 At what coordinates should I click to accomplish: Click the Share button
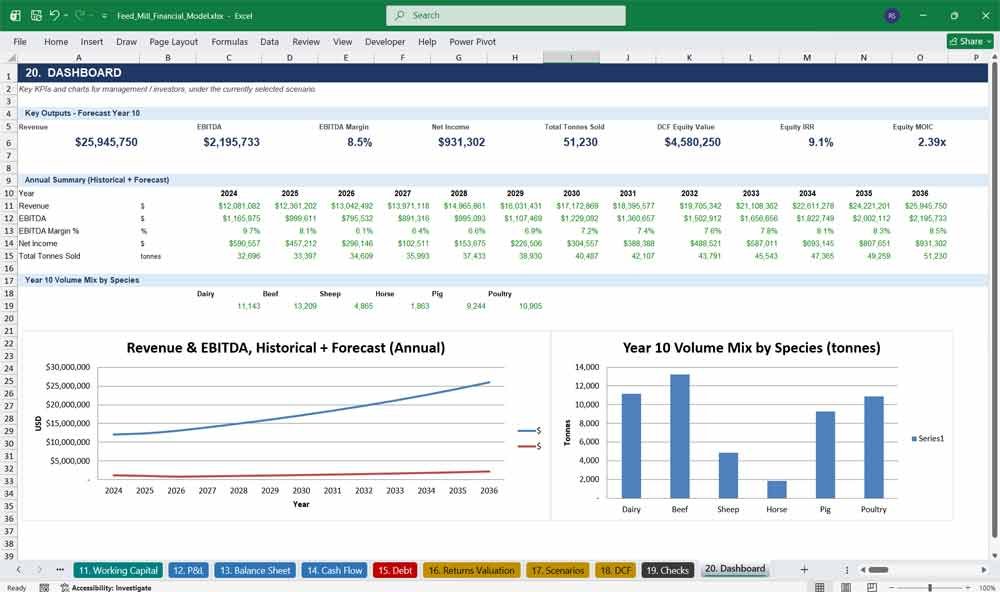coord(970,41)
